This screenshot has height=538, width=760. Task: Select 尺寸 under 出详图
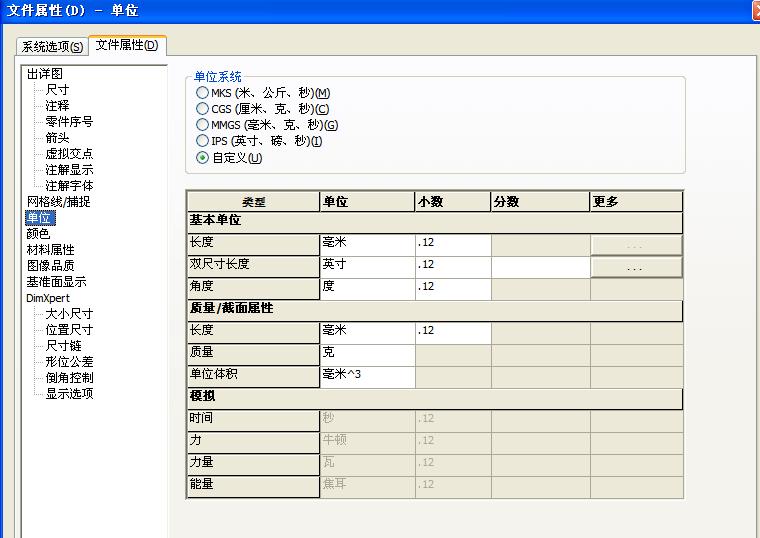tap(57, 90)
